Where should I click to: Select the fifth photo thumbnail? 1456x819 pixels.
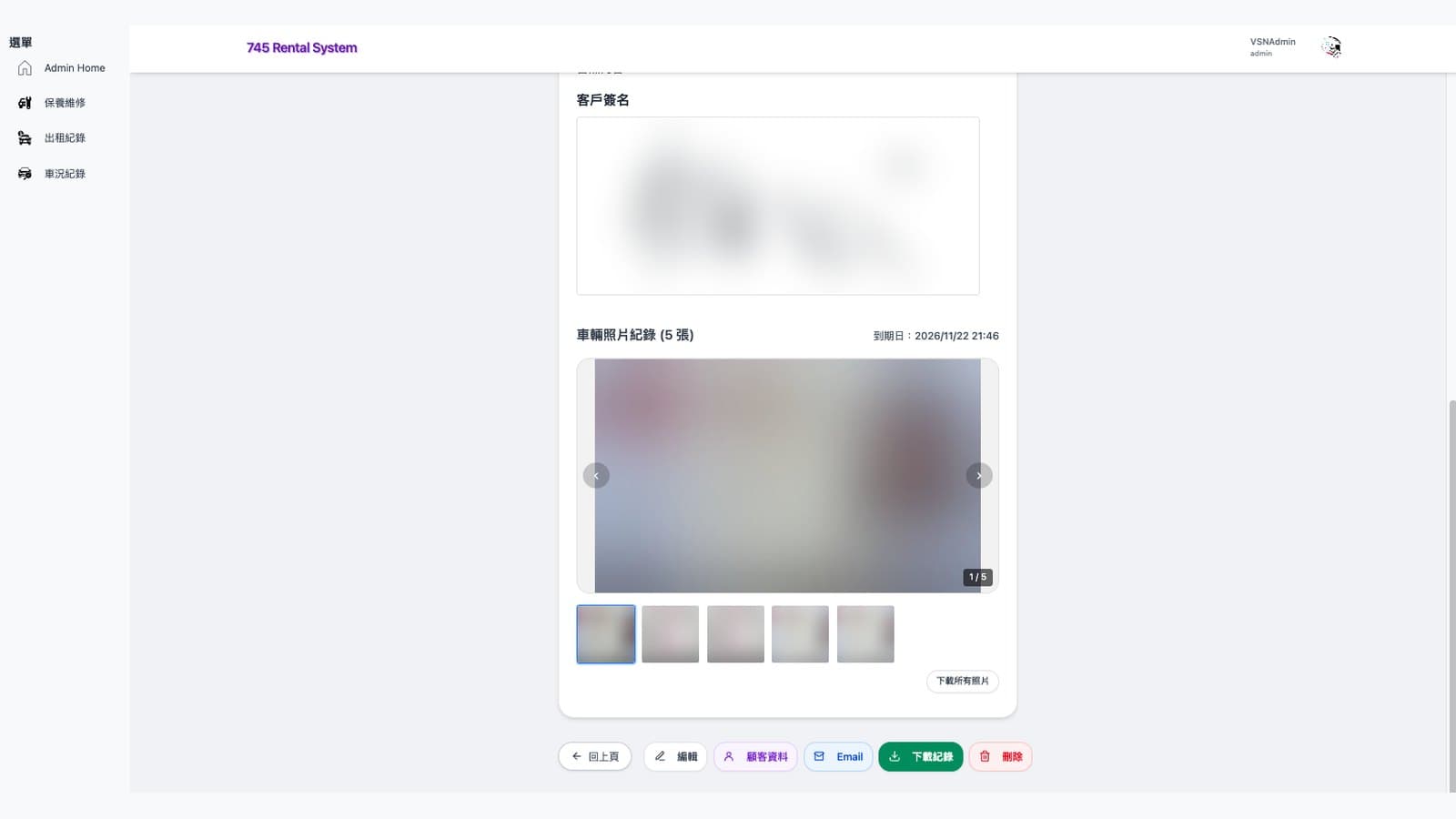pos(865,634)
